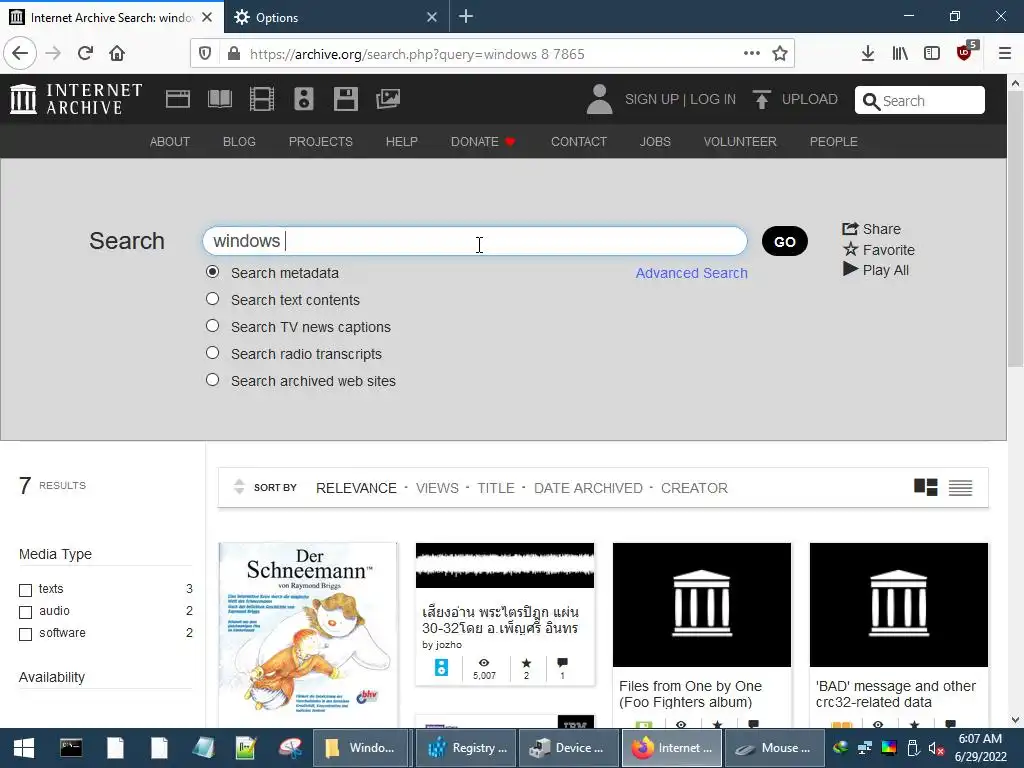Image resolution: width=1024 pixels, height=768 pixels.
Task: Toggle sort direction arrows beside Sort By
Action: tap(239, 487)
